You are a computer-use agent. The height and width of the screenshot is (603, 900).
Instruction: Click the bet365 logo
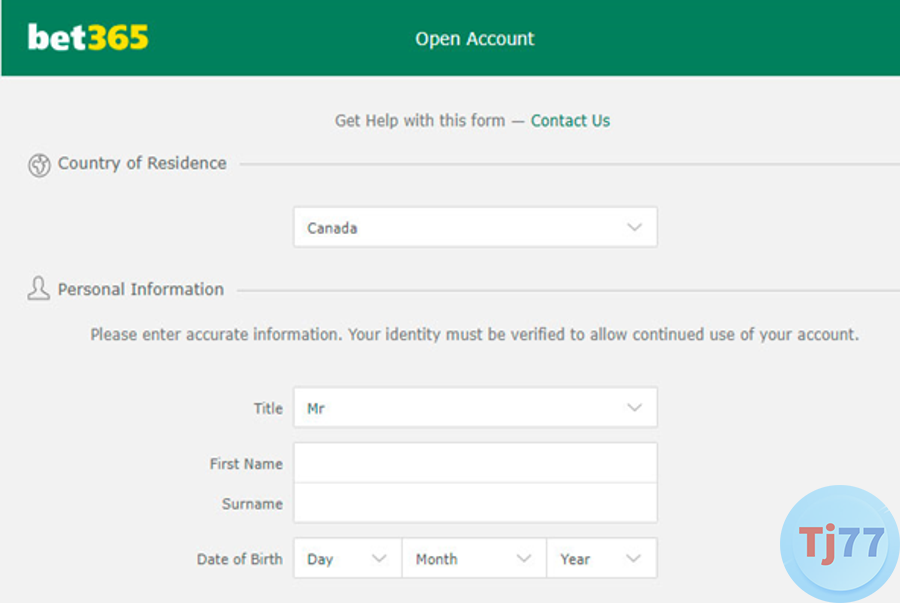[87, 38]
